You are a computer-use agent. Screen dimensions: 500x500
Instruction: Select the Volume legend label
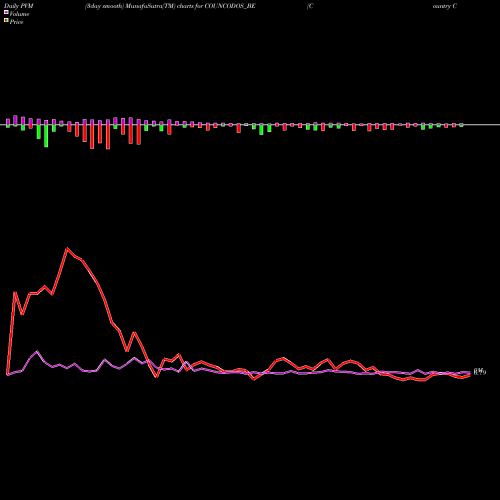[x=19, y=14]
